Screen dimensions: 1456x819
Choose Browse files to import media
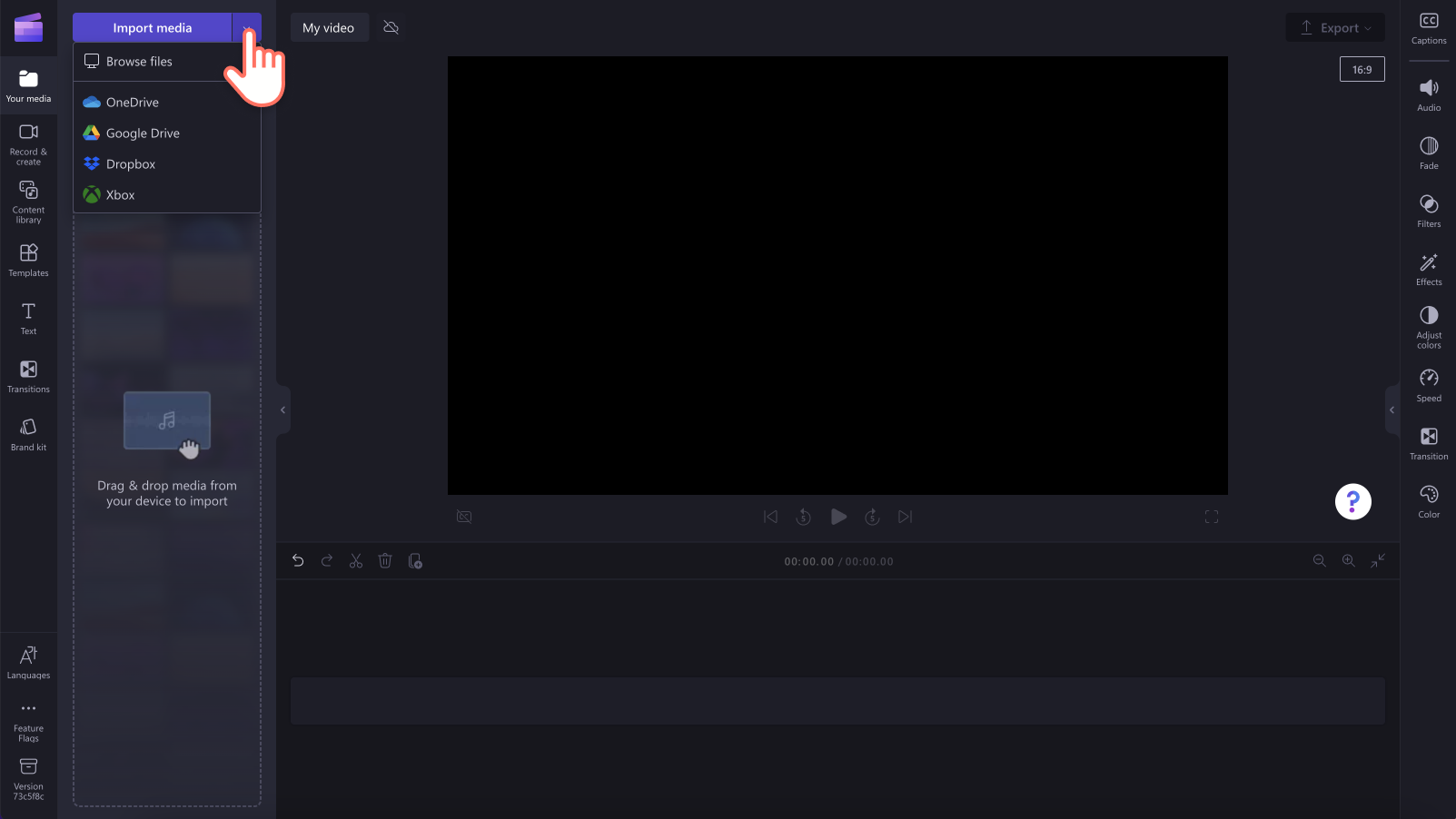click(138, 61)
